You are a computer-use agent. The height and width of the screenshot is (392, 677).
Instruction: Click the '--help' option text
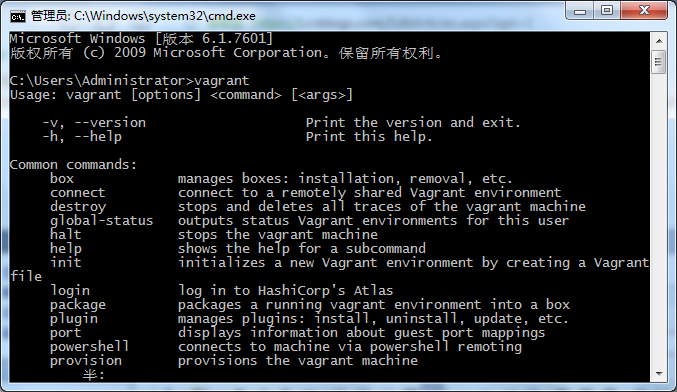[x=98, y=137]
